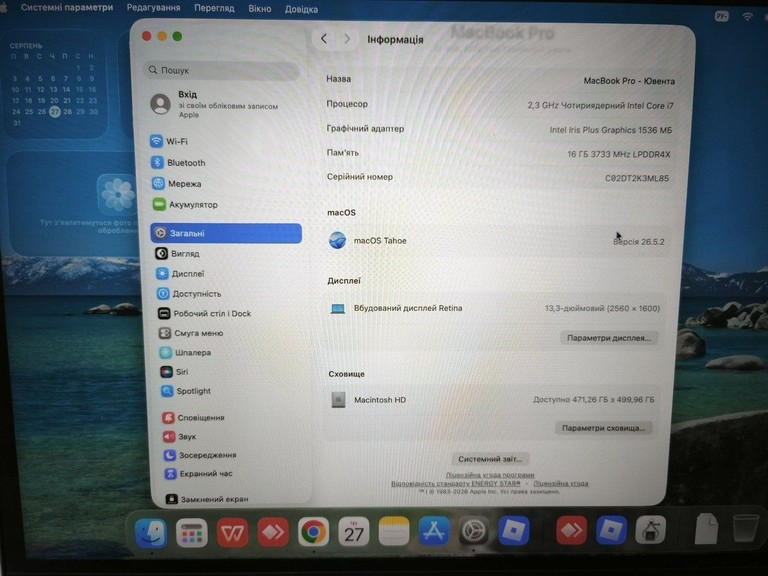This screenshot has width=768, height=576.
Task: Open Bluetooth settings pane
Action: pyautogui.click(x=178, y=163)
